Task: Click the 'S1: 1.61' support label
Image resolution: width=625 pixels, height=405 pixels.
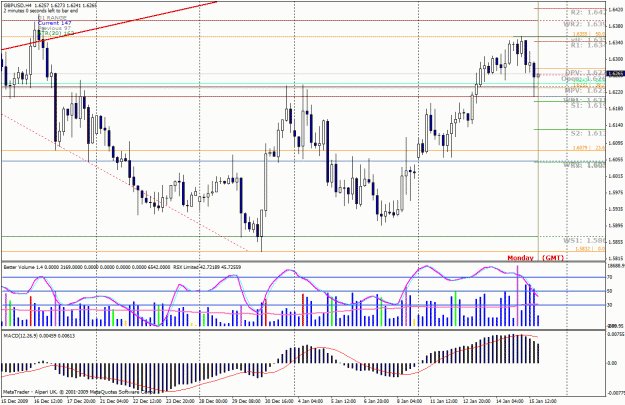Action: click(x=588, y=106)
